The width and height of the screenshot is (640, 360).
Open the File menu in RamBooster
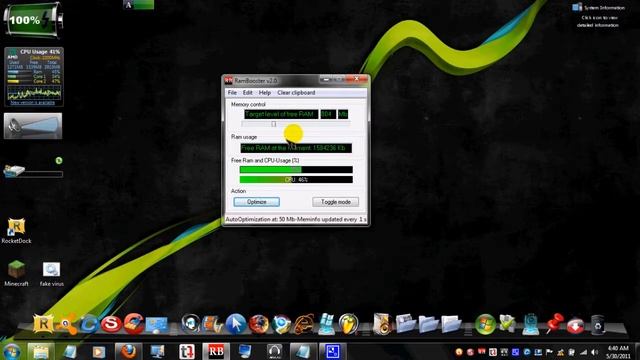(x=232, y=93)
